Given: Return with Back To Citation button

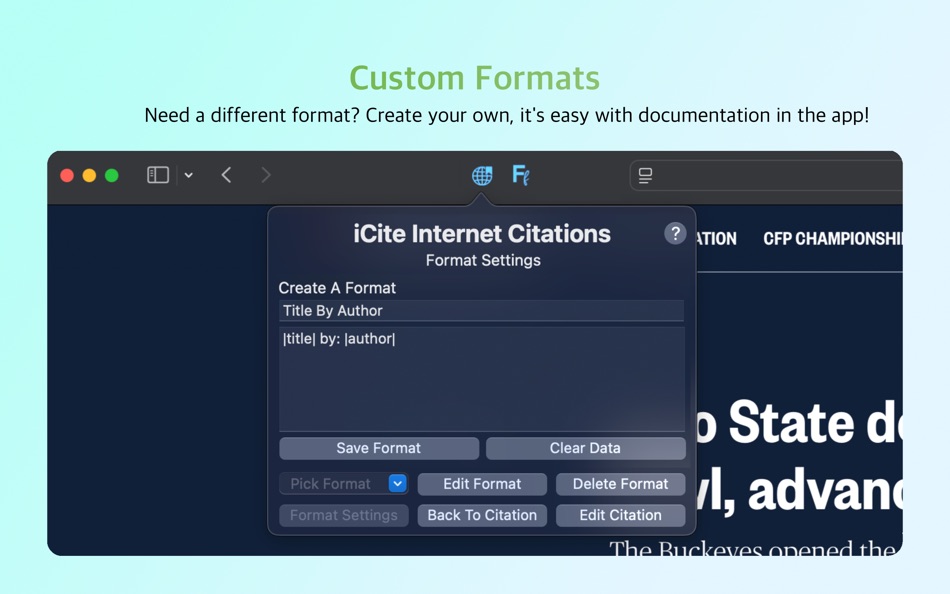Looking at the screenshot, I should pyautogui.click(x=482, y=515).
